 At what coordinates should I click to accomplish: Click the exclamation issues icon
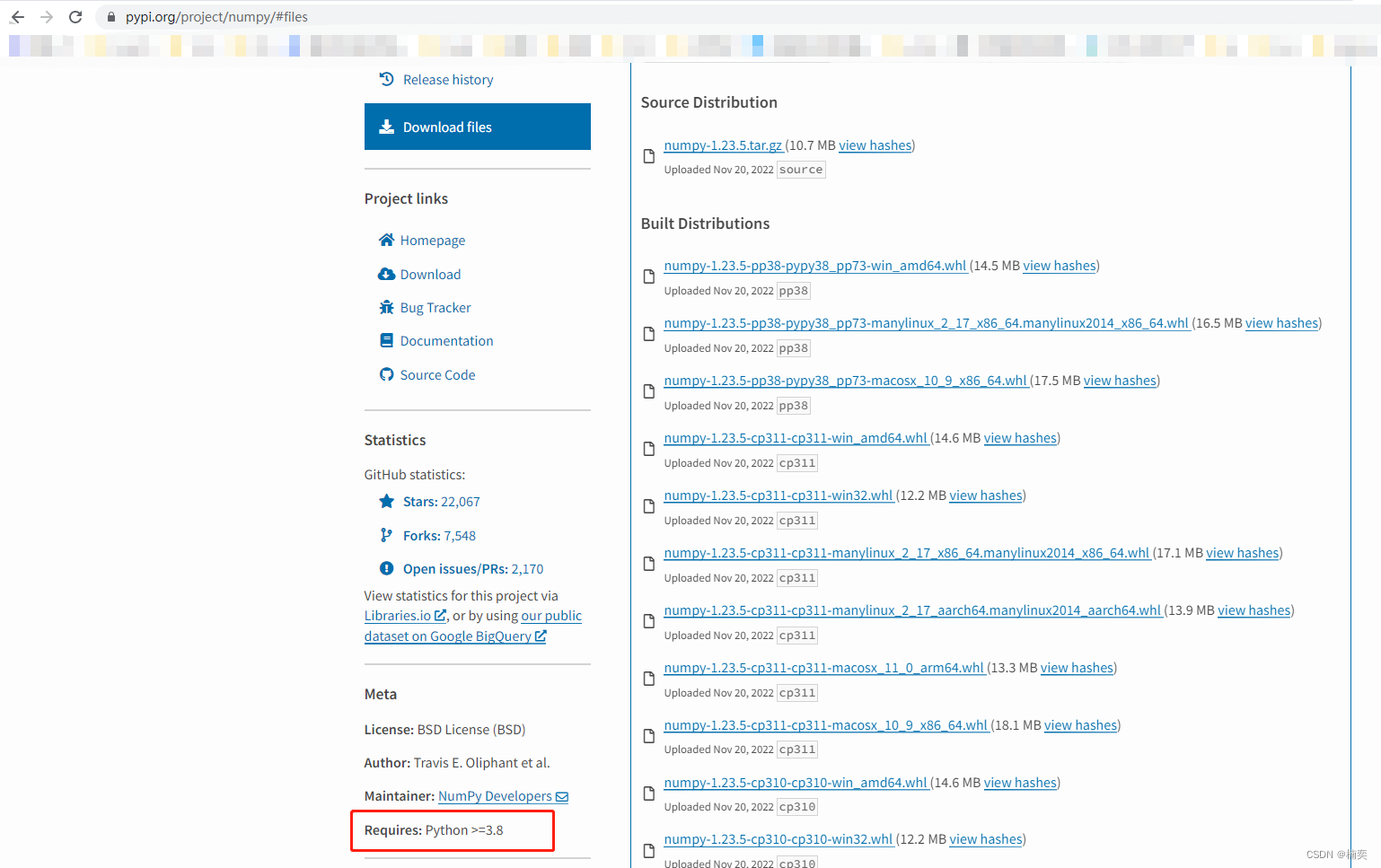pos(386,568)
